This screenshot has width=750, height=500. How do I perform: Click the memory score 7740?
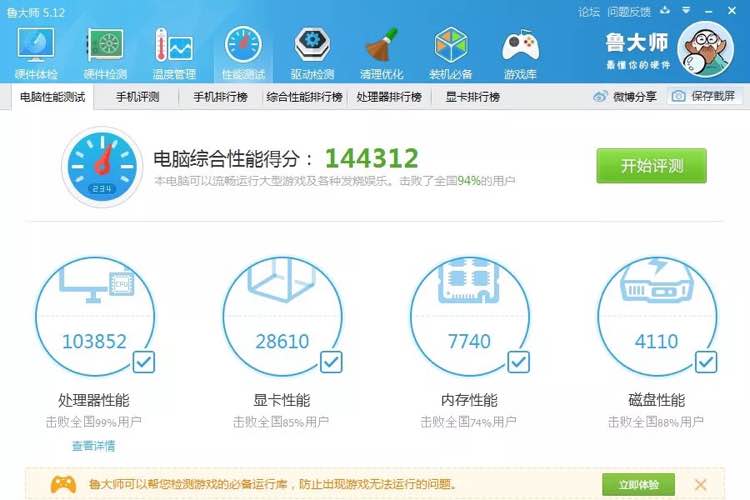point(469,341)
